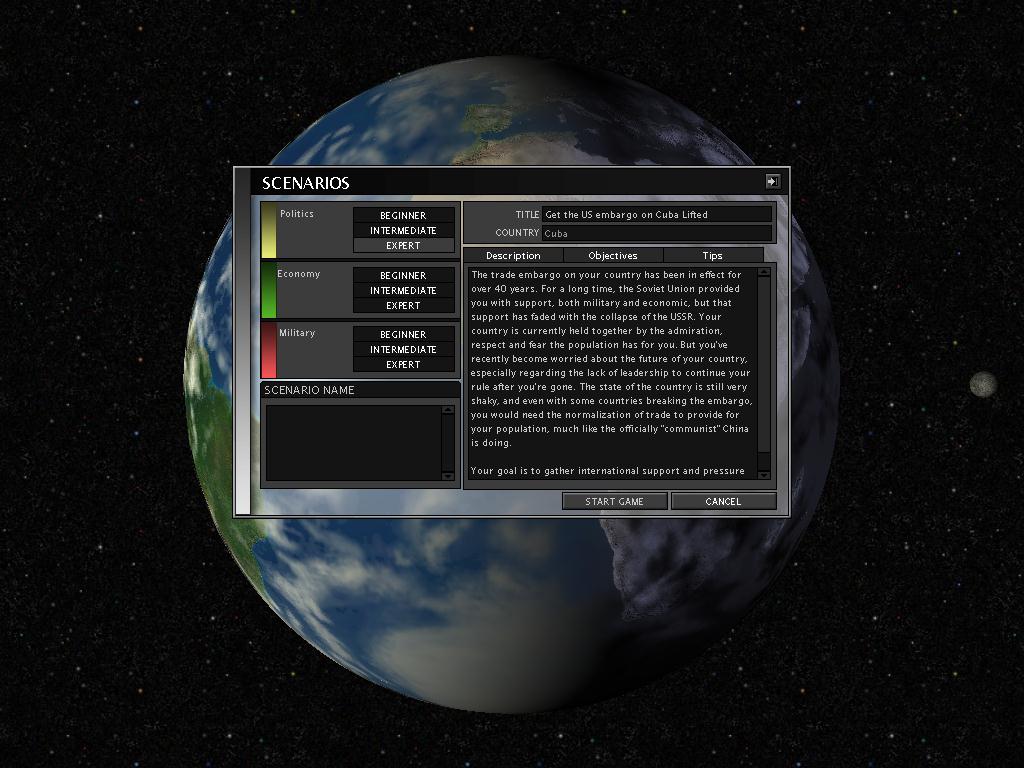Select Politics Expert difficulty
The width and height of the screenshot is (1024, 768).
[x=404, y=246]
